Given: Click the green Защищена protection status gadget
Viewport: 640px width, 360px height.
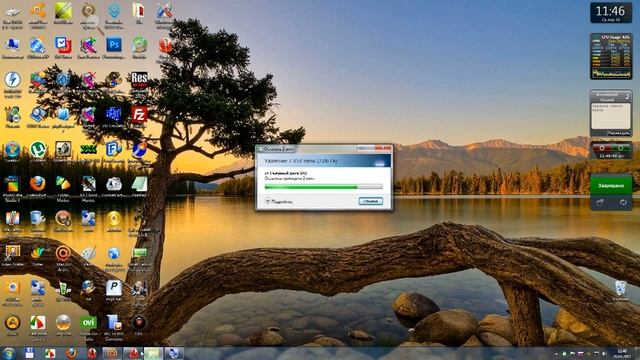Looking at the screenshot, I should point(611,185).
